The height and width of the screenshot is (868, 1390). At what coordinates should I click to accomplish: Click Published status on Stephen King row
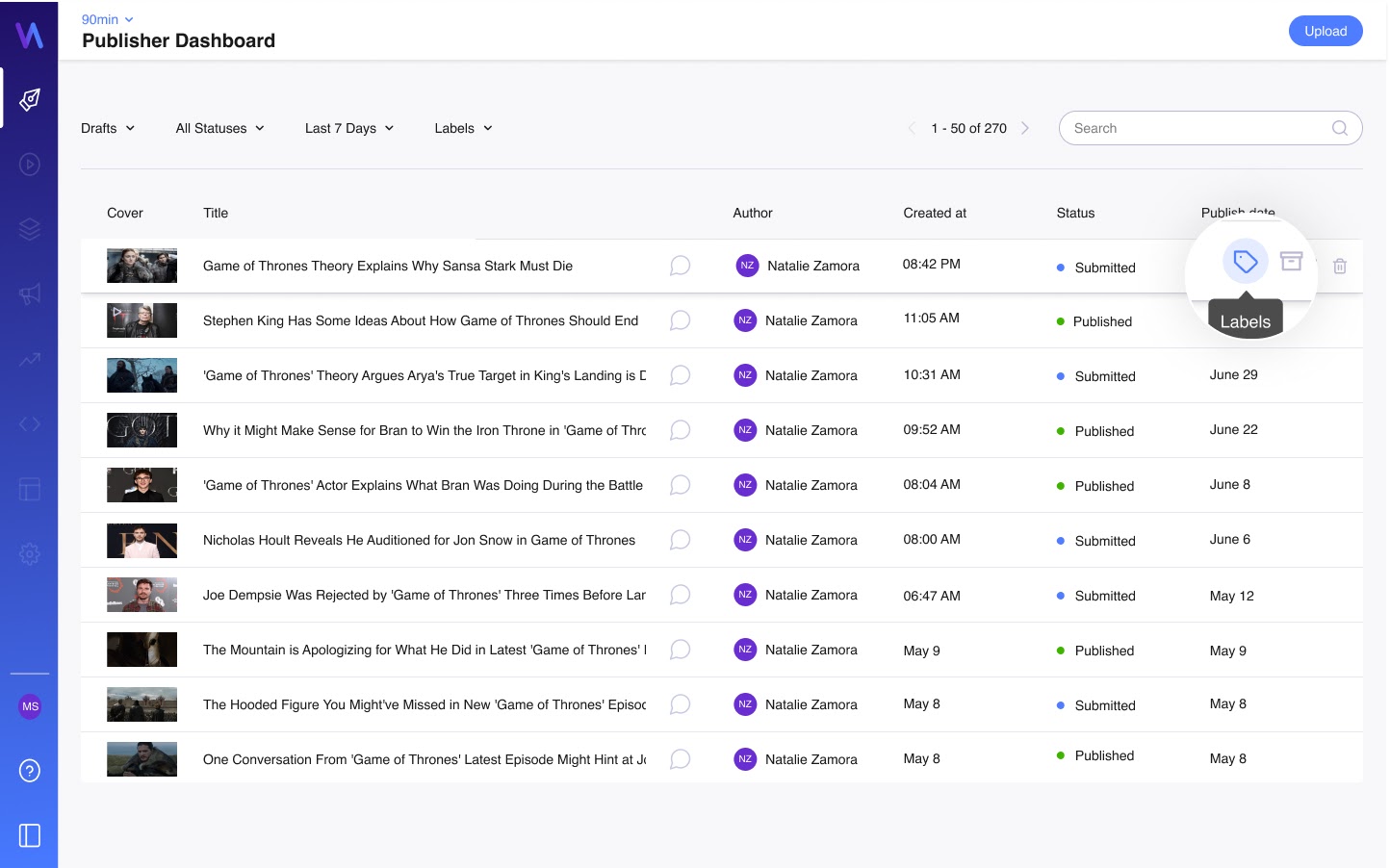coord(1094,321)
